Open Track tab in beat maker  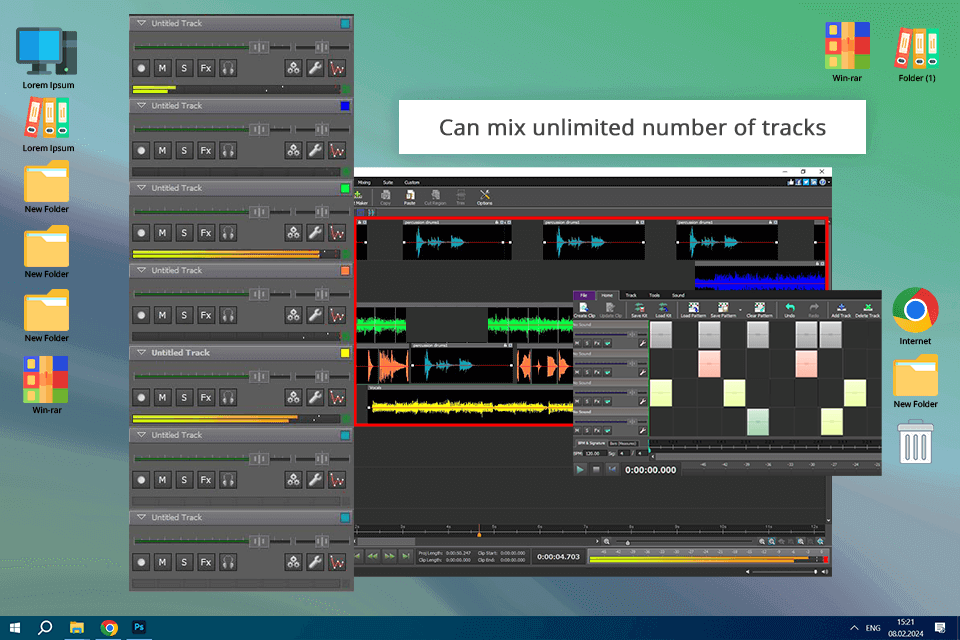tap(631, 295)
